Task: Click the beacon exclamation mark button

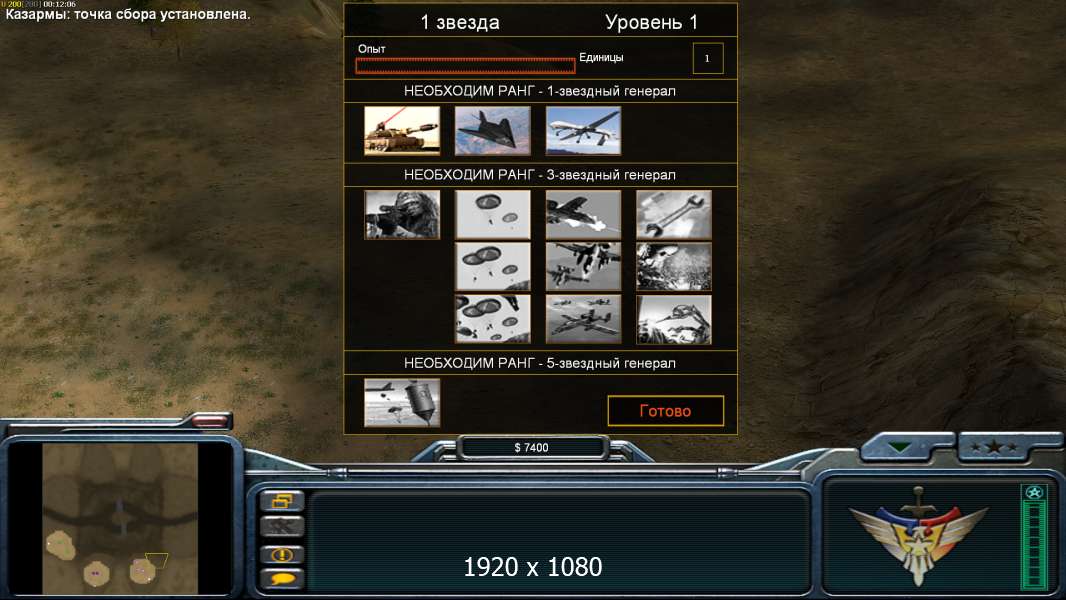Action: [282, 554]
